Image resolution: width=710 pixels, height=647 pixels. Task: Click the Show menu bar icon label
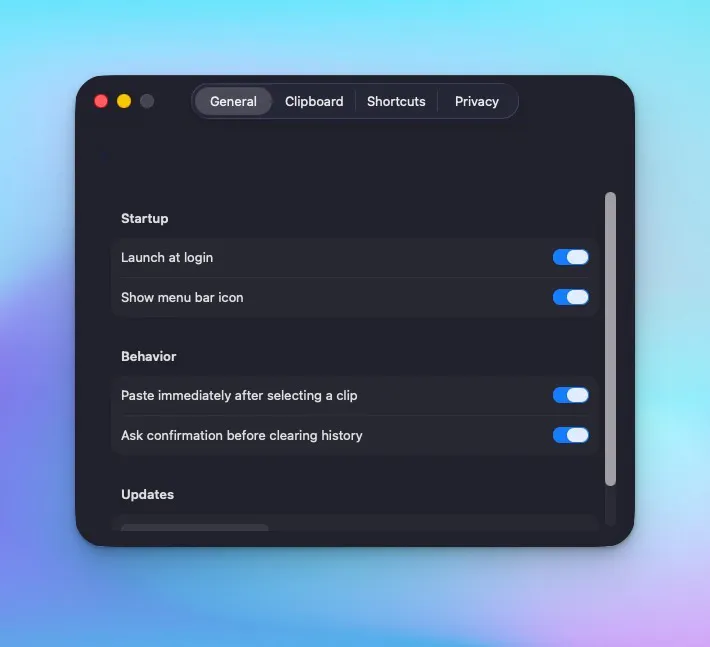(x=182, y=297)
